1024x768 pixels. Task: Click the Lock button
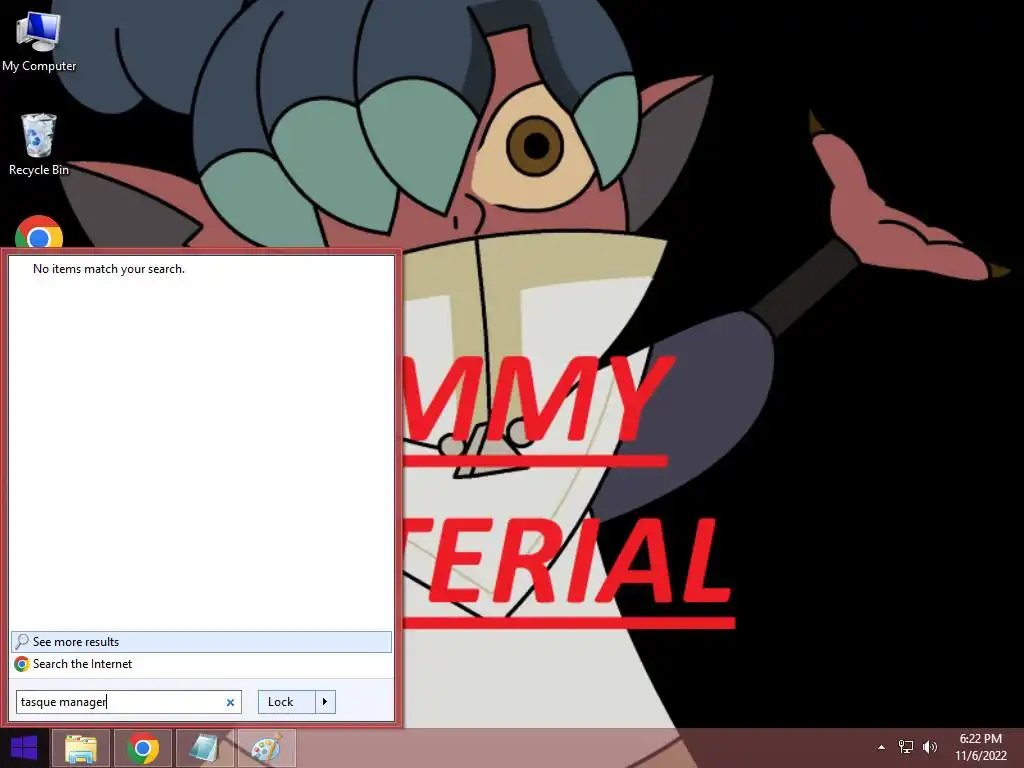click(287, 702)
